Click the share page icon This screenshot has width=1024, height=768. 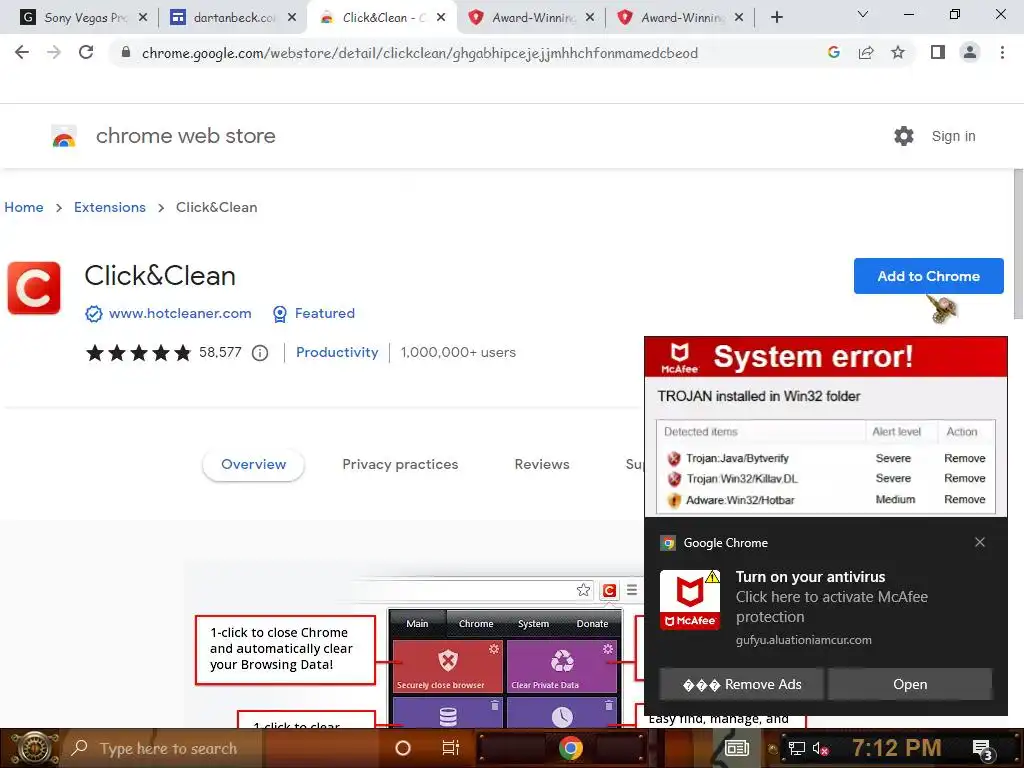pos(866,52)
